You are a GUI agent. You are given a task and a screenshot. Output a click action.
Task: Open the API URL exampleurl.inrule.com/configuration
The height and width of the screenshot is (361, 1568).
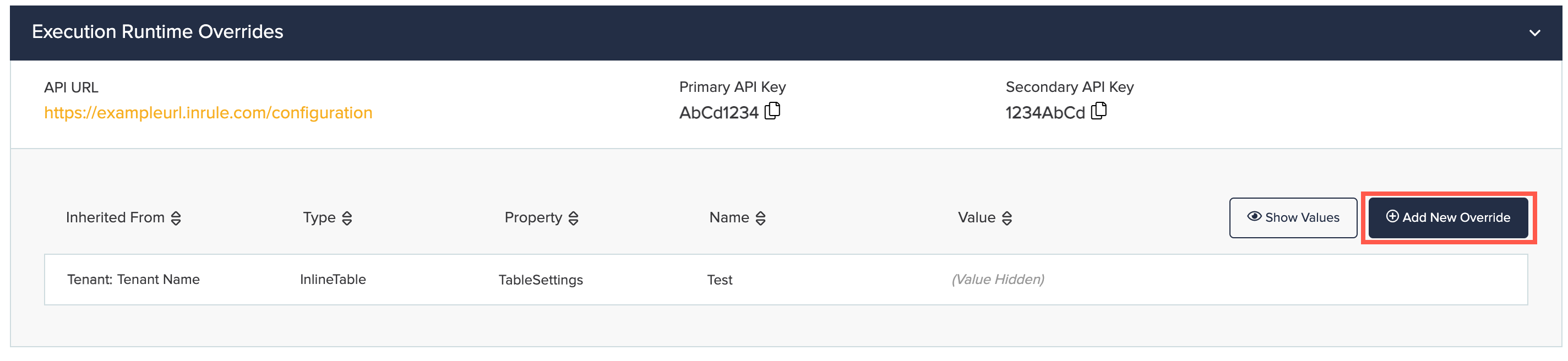[208, 113]
